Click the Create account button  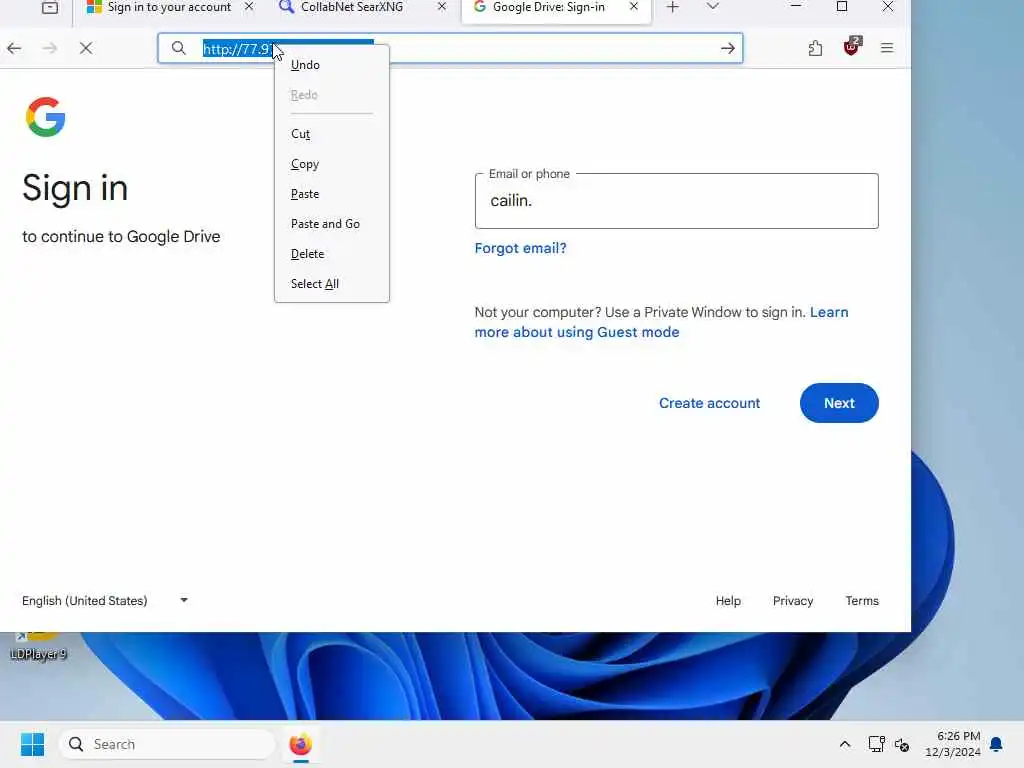pyautogui.click(x=709, y=403)
